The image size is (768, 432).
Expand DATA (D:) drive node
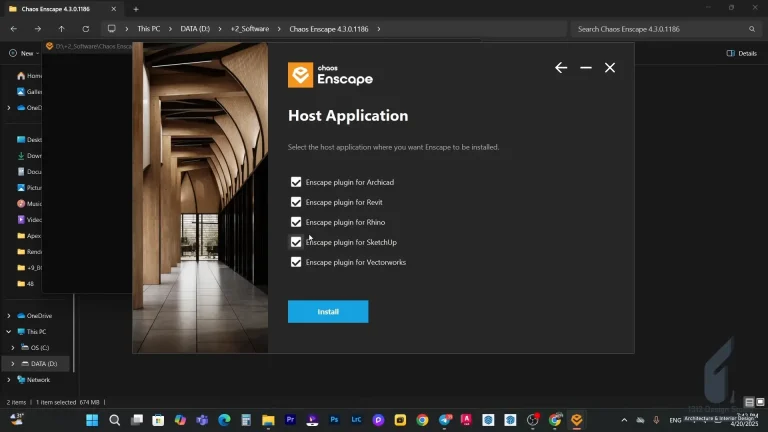[13, 364]
